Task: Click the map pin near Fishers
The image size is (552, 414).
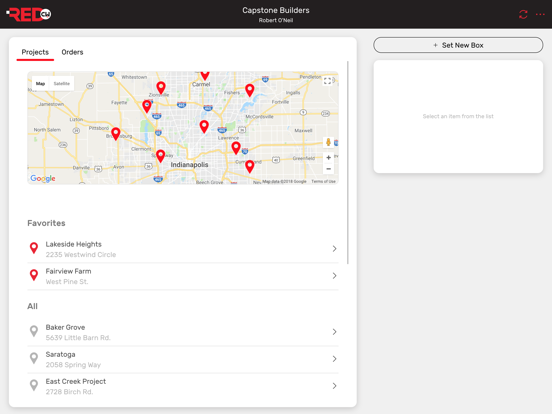Action: 250,90
